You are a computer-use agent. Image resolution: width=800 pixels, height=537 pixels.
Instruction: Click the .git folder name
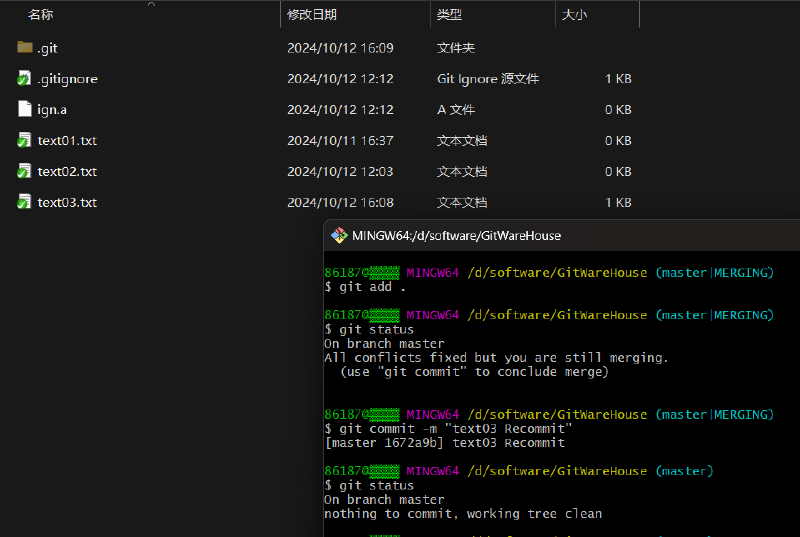point(47,48)
